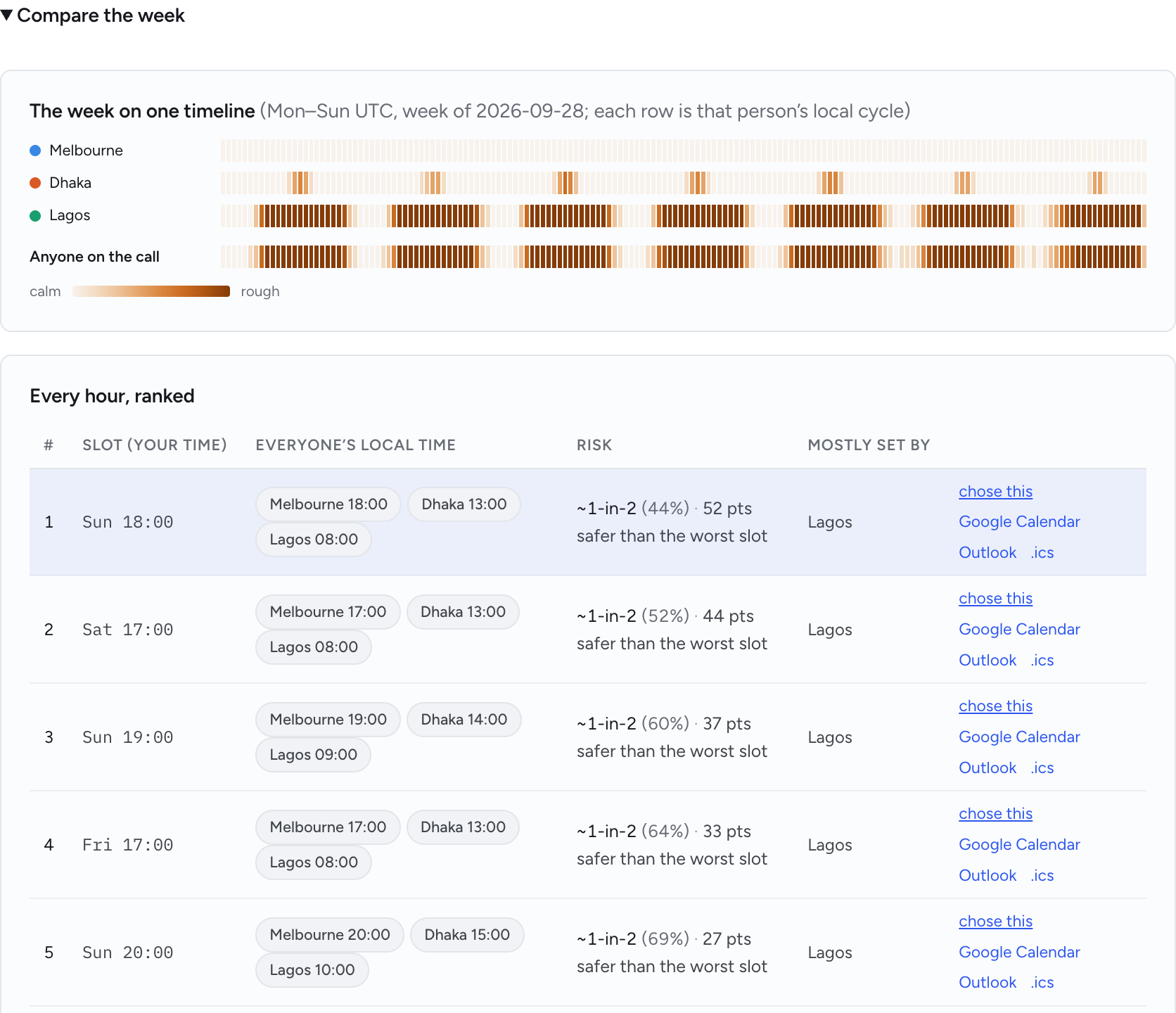The height and width of the screenshot is (1013, 1176).
Task: Click the Sun 18:00 slot cell
Action: pos(127,522)
